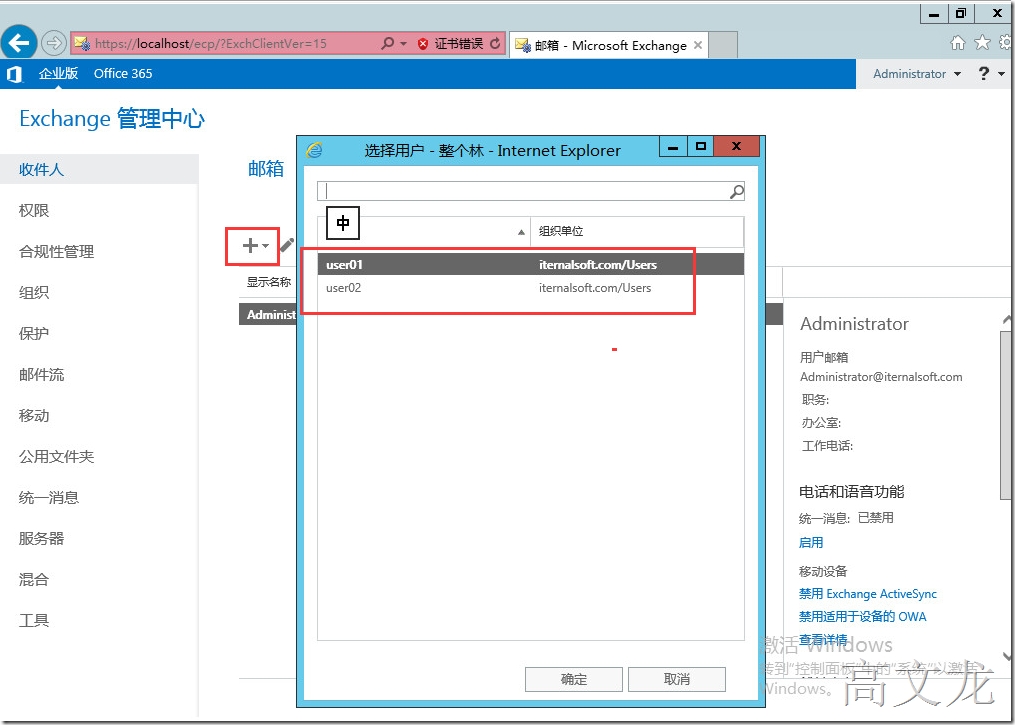Click 禁用 Exchange ActiveSync link
1015x725 pixels.
click(867, 594)
